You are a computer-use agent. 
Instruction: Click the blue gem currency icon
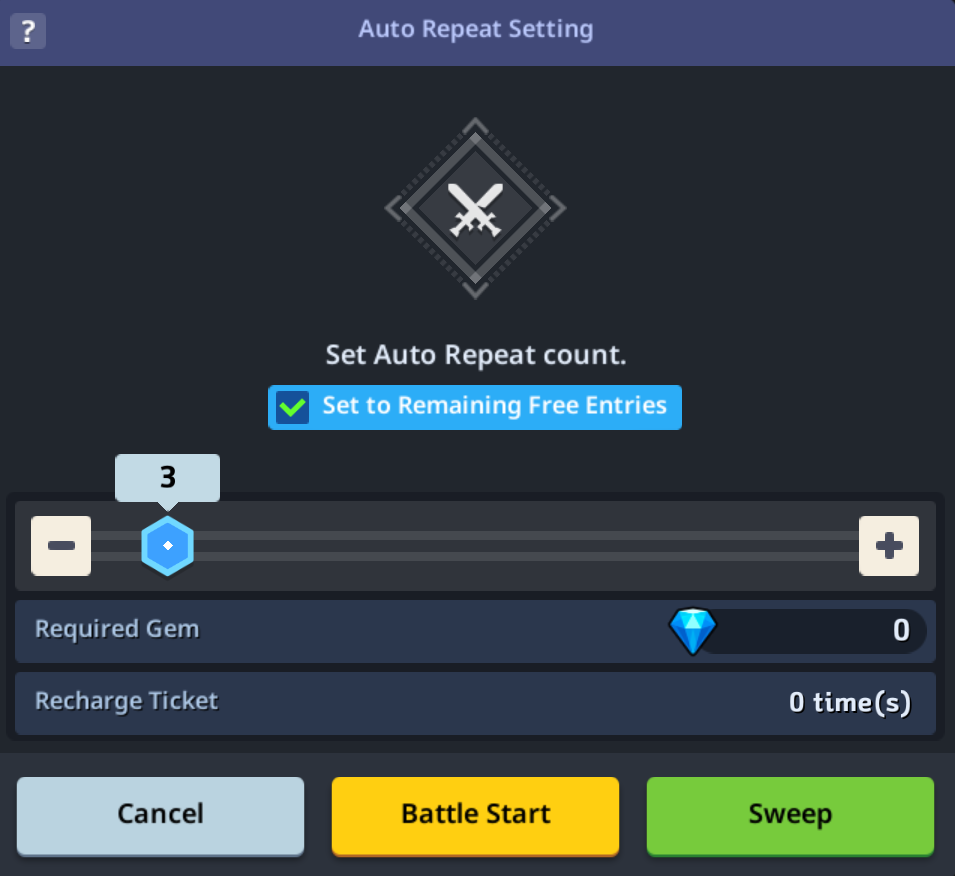click(692, 631)
